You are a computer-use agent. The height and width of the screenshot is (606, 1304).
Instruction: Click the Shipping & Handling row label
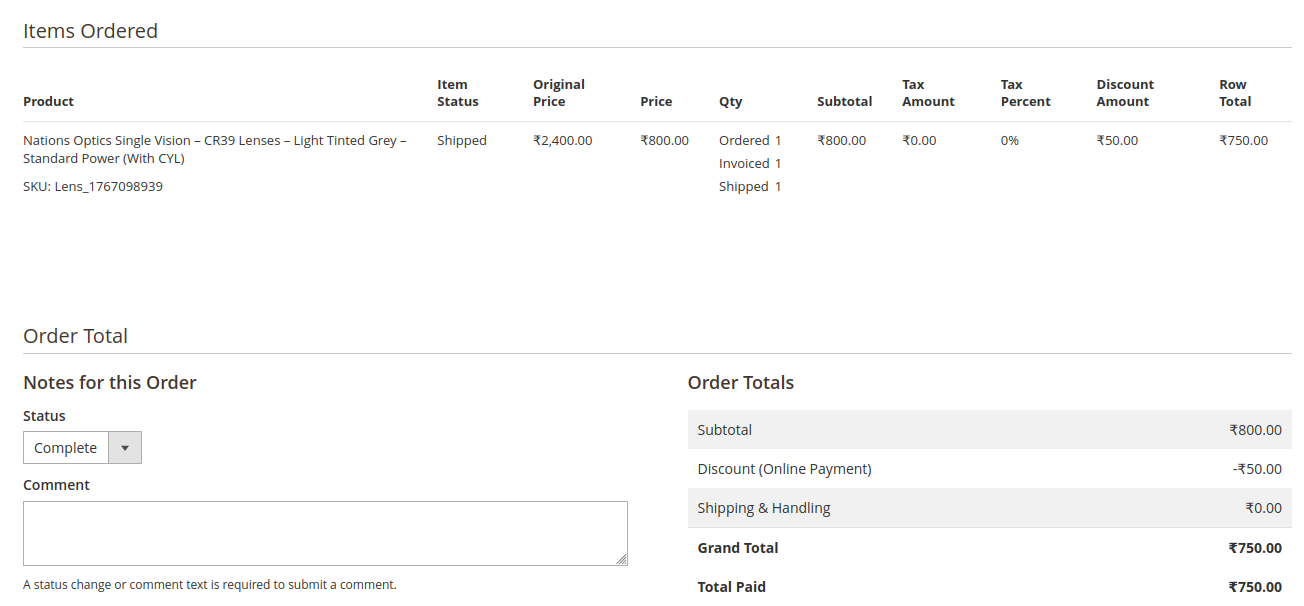pos(763,508)
